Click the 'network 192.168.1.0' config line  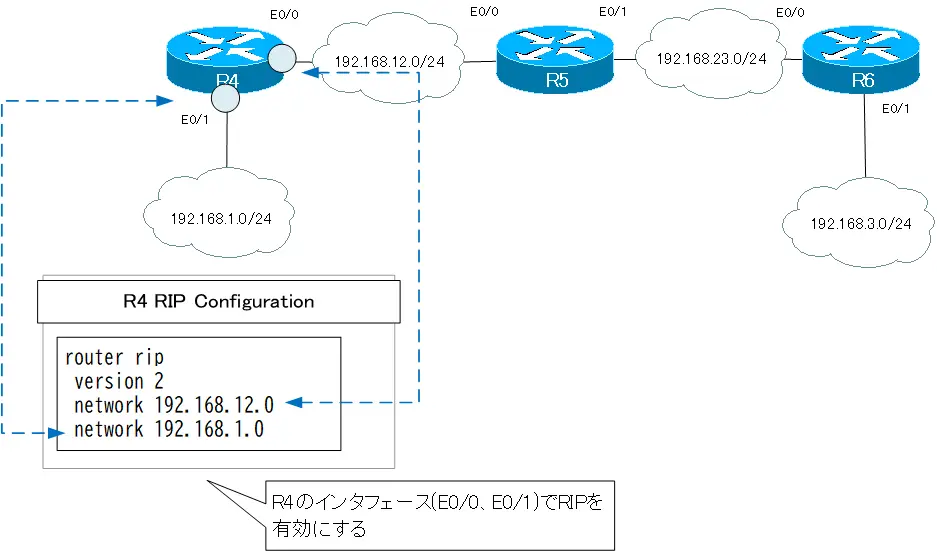169,429
